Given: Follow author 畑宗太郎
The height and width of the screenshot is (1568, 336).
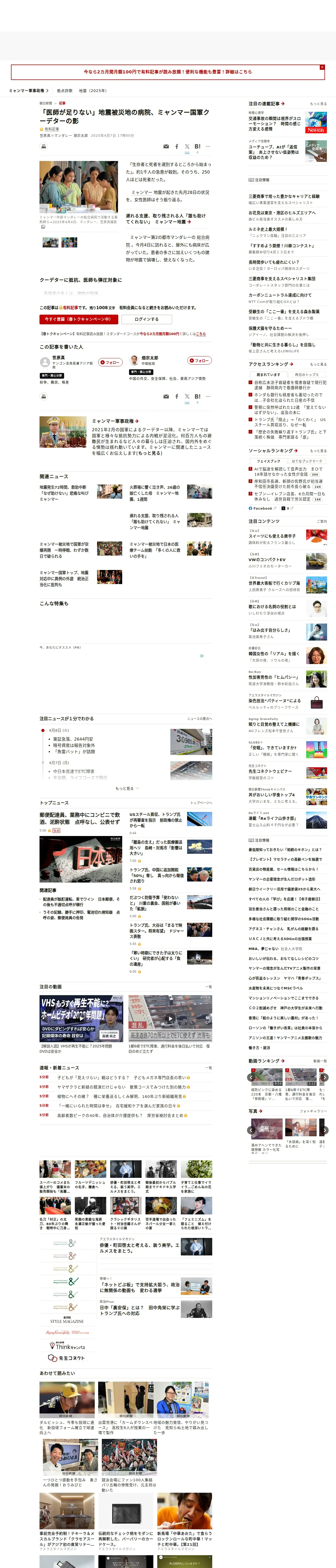Looking at the screenshot, I should point(199,360).
